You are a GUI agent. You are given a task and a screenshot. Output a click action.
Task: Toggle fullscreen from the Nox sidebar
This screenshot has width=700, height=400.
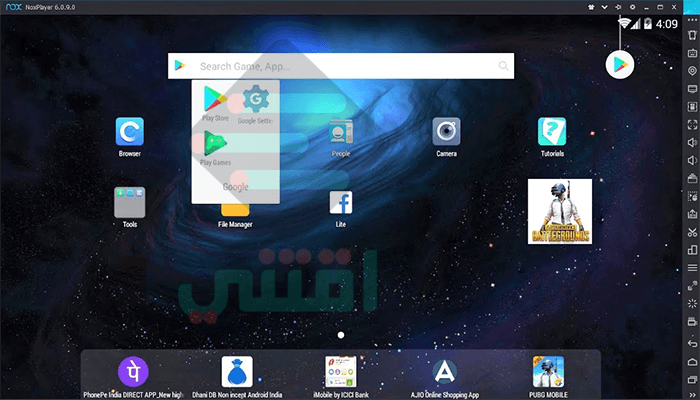[x=692, y=125]
